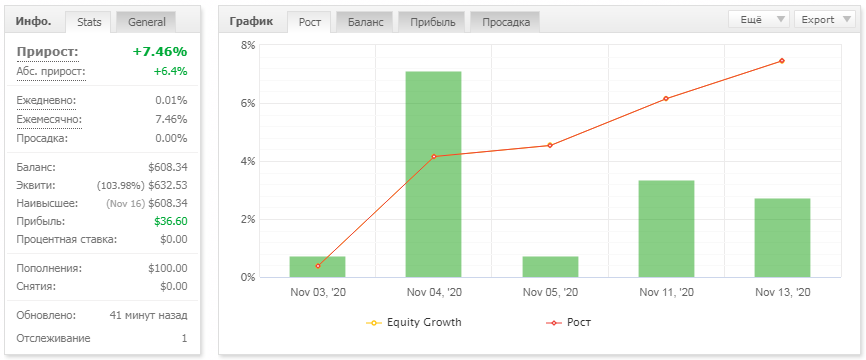866x360 pixels.
Task: Toggle Equity Growth legend series
Action: (414, 322)
